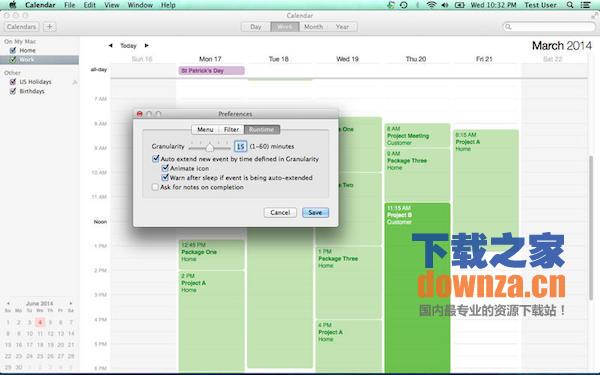Uncheck Auto extend new event checkbox

(x=155, y=158)
